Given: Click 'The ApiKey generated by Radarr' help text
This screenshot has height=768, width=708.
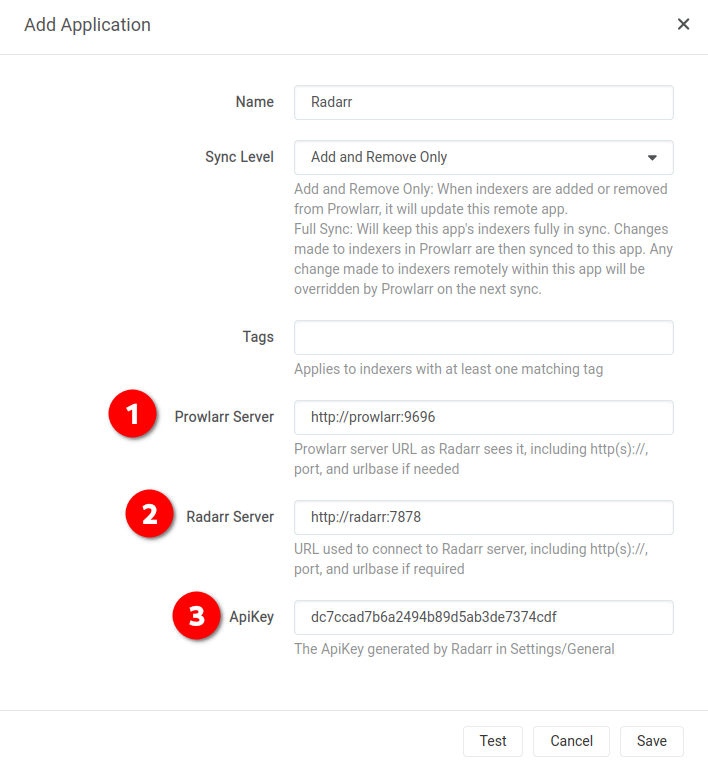Looking at the screenshot, I should [x=454, y=649].
